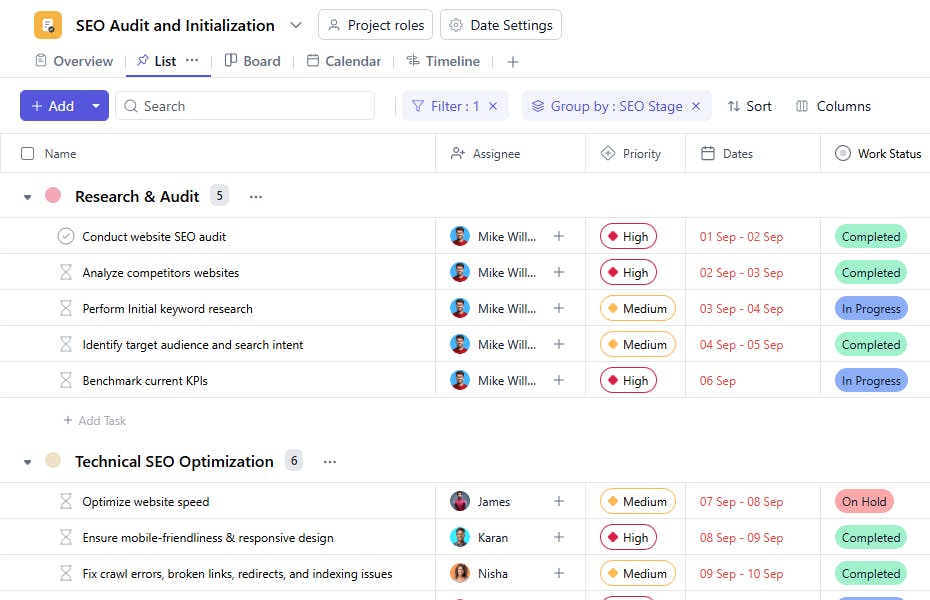Open the Date Settings dialog
Screen dimensions: 930x600
click(500, 24)
